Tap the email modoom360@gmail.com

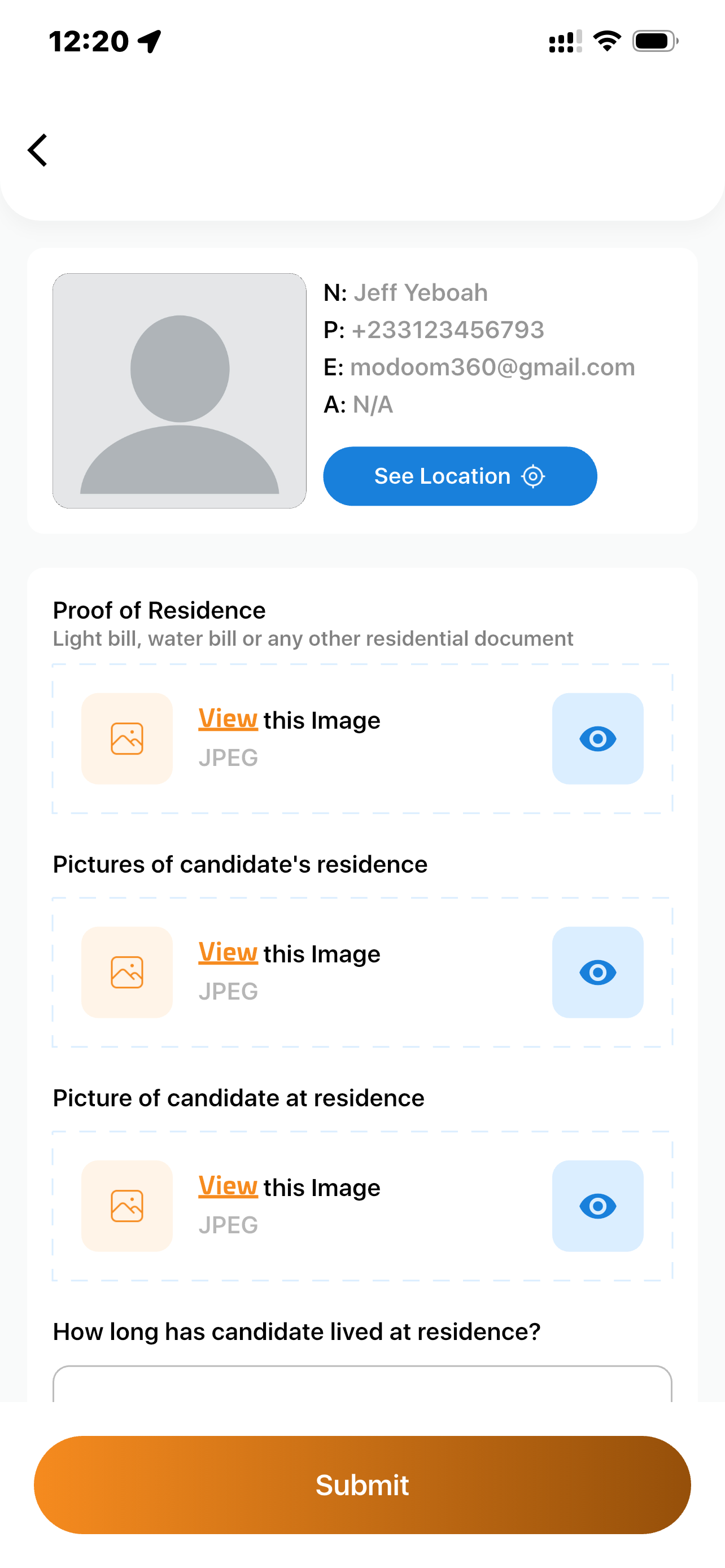492,367
